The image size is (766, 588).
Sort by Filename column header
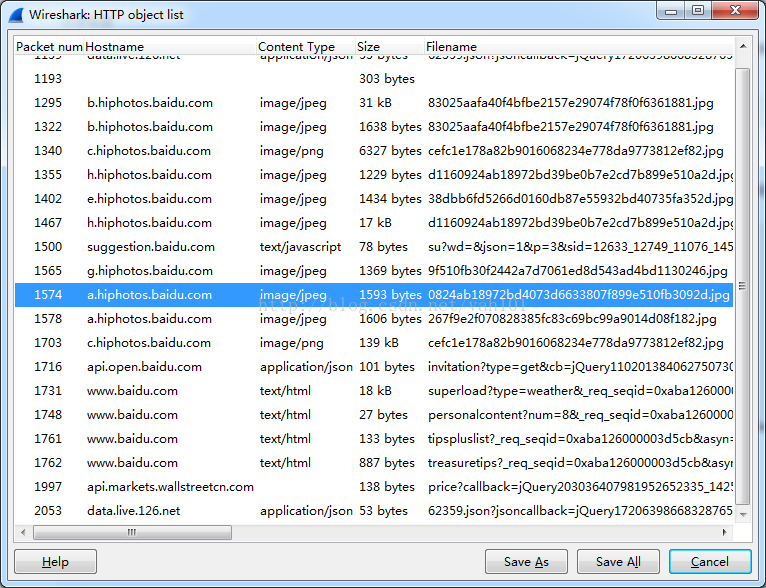pyautogui.click(x=578, y=46)
